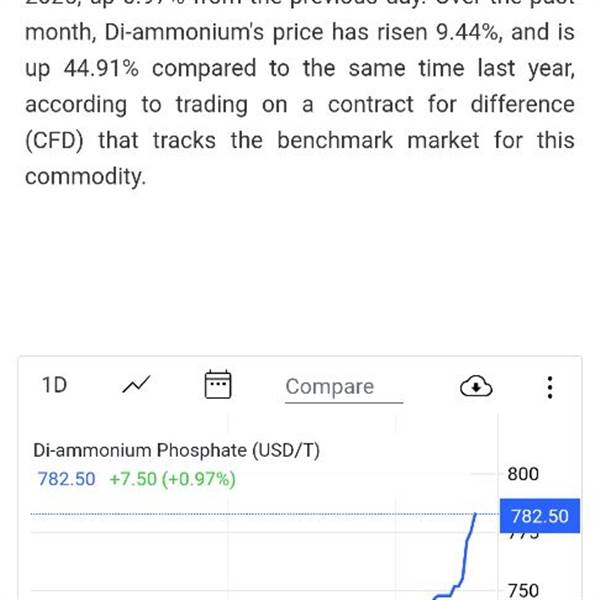
Task: Change chart type with line icon
Action: [x=137, y=384]
